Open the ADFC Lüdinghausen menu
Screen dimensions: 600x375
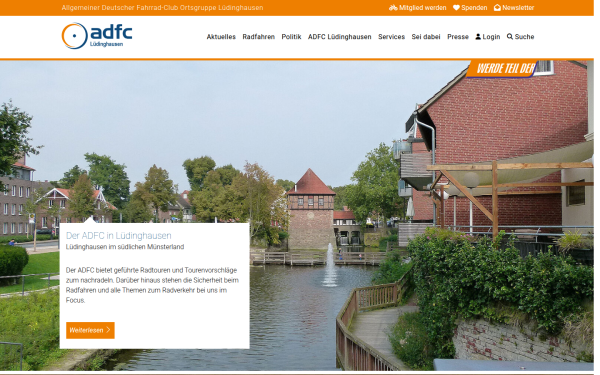(x=339, y=37)
